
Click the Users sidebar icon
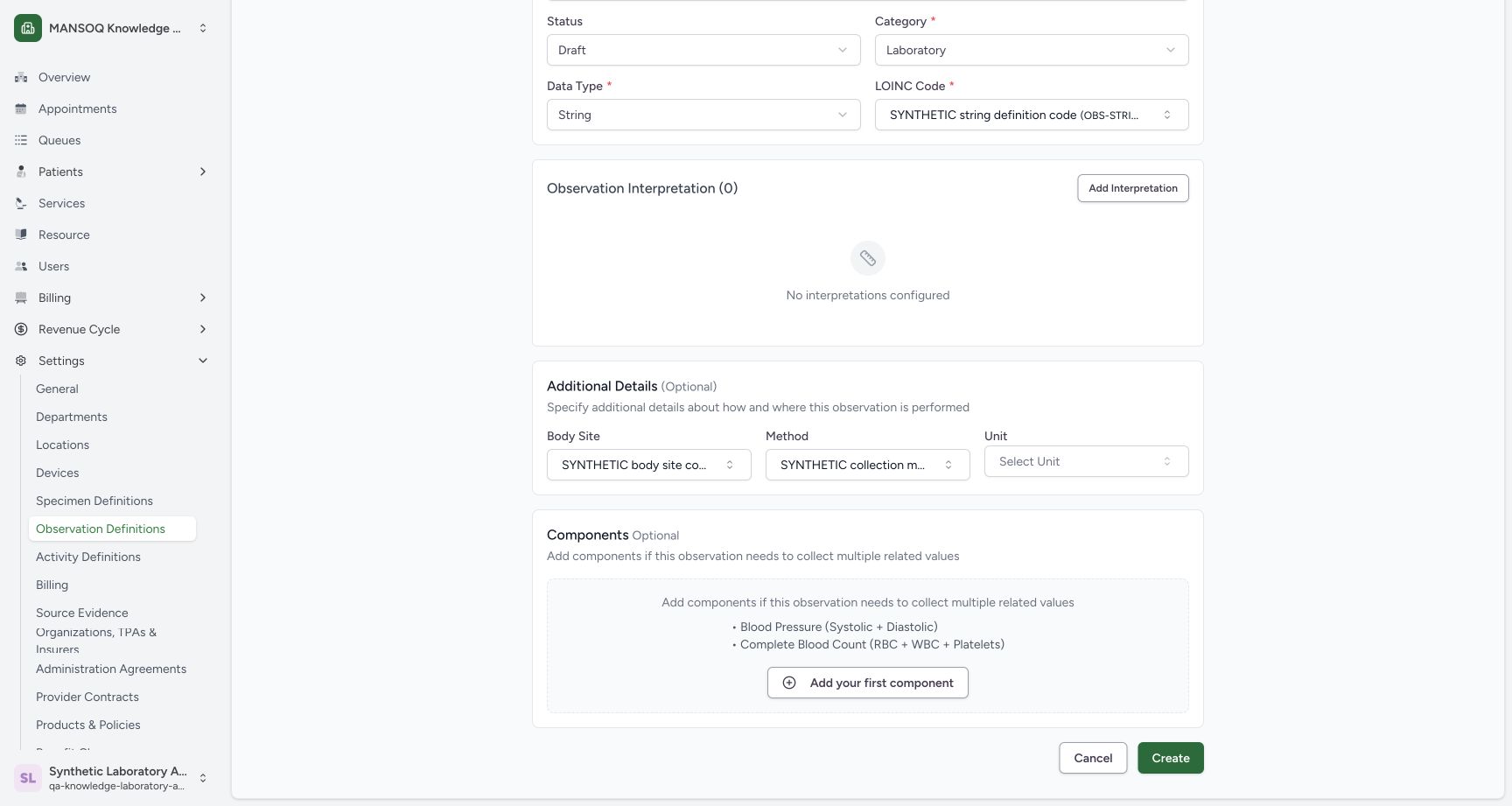21,266
